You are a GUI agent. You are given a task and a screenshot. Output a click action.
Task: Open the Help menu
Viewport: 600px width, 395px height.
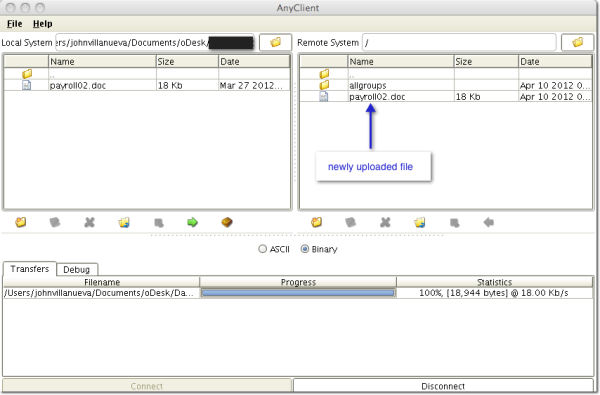tap(42, 24)
